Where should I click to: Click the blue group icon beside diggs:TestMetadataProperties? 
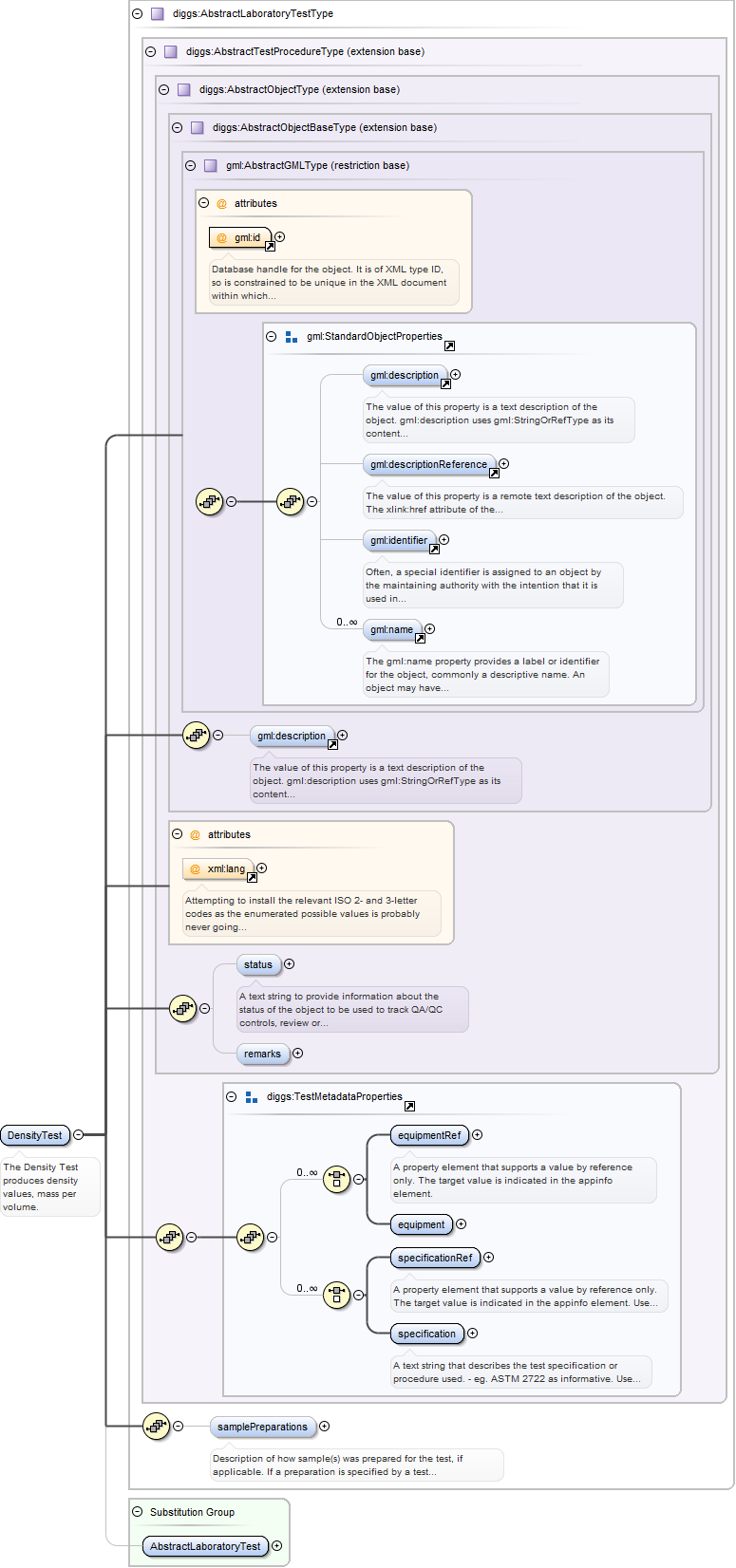(252, 1097)
